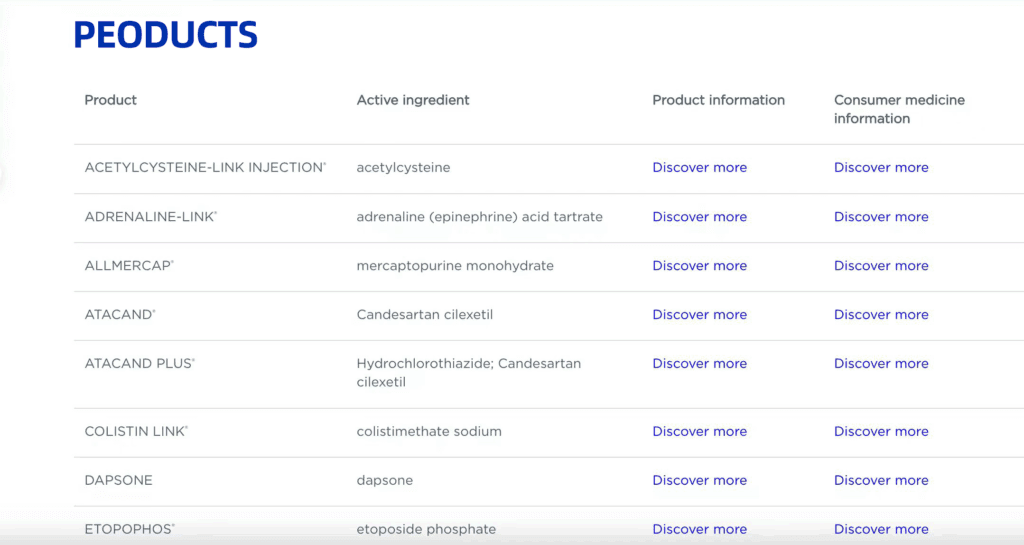
Task: Click ADRENALINE-LINK product information Discover more
Action: [699, 217]
